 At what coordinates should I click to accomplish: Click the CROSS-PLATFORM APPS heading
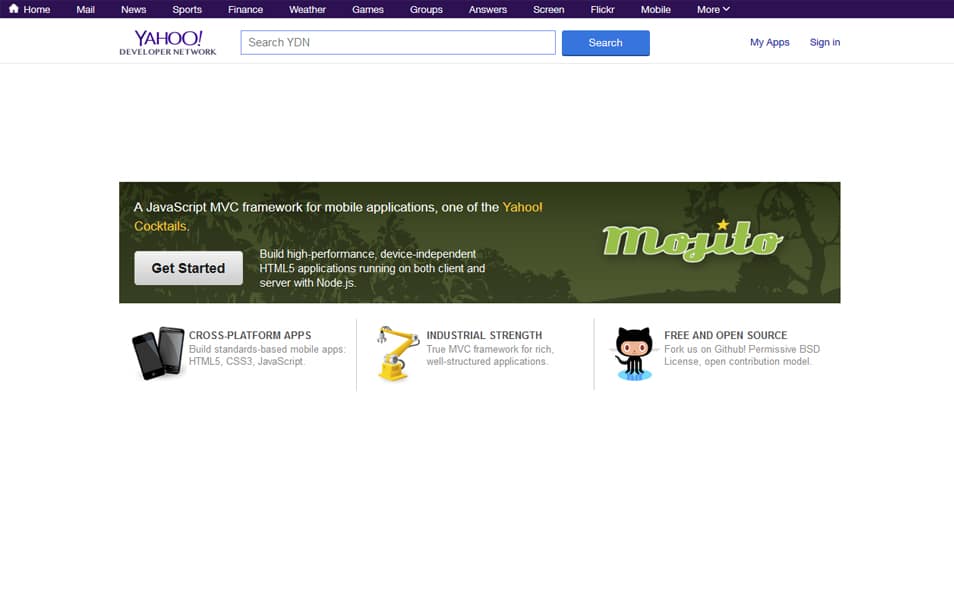pyautogui.click(x=249, y=335)
